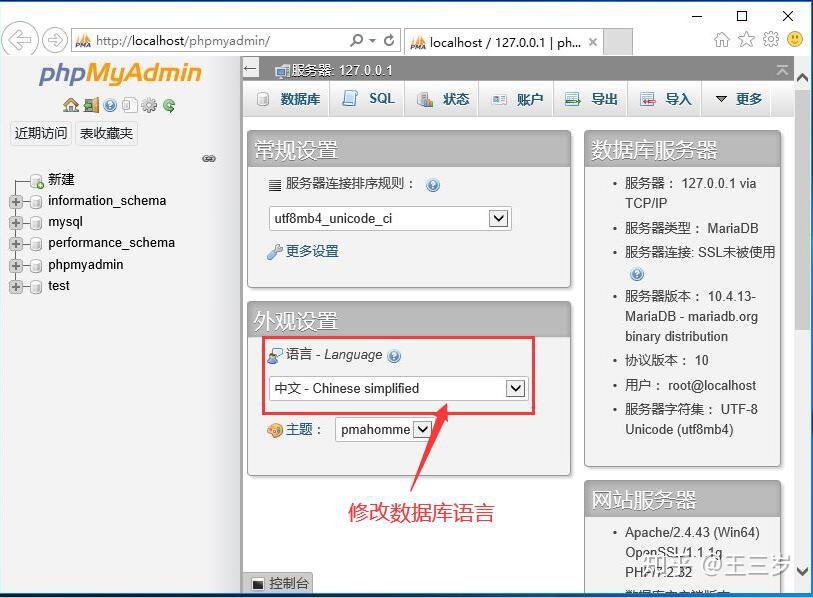Open browser tools gear icon
This screenshot has width=813, height=598.
tap(770, 39)
